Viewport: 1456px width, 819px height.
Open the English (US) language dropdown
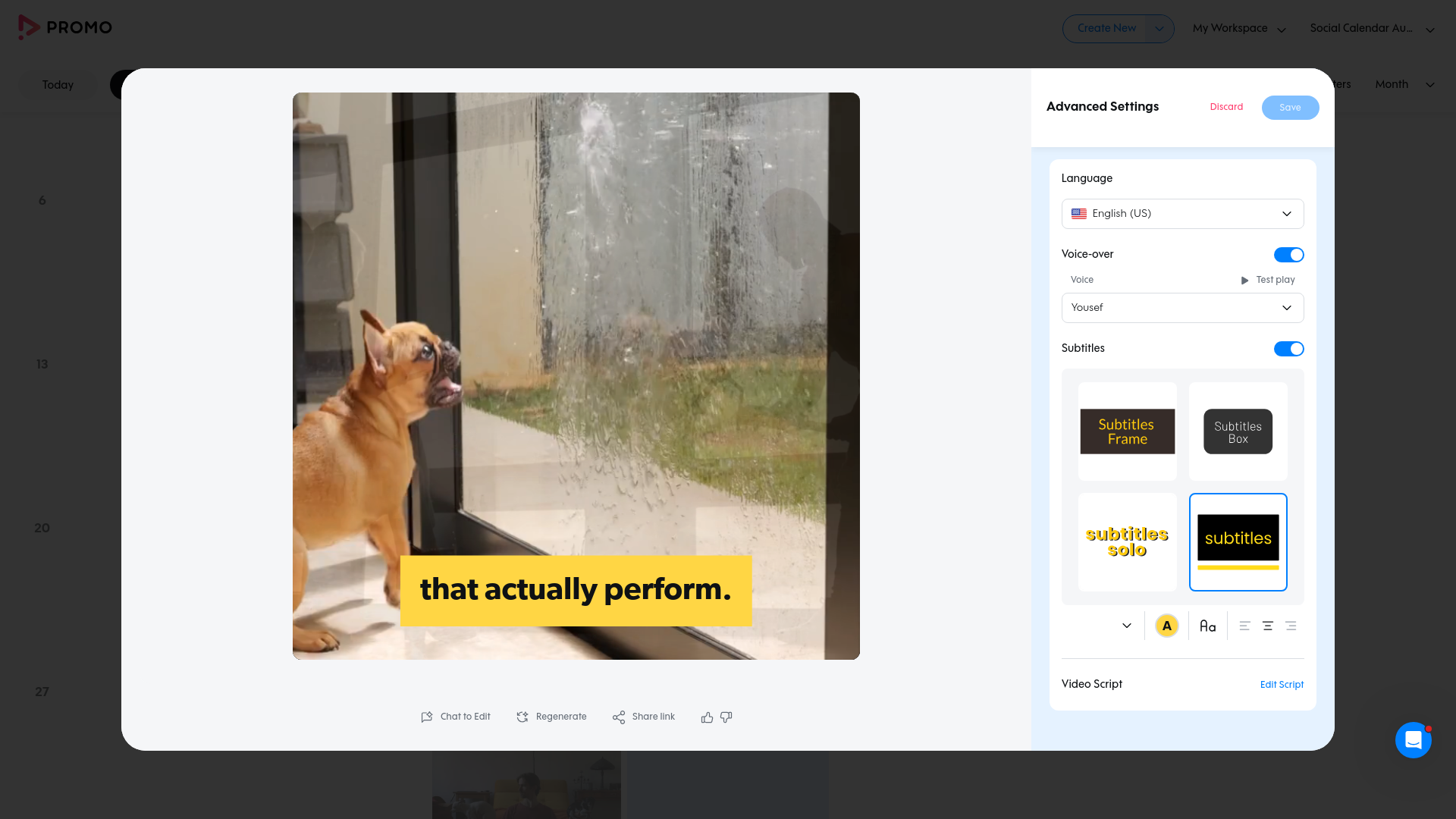[x=1182, y=214]
